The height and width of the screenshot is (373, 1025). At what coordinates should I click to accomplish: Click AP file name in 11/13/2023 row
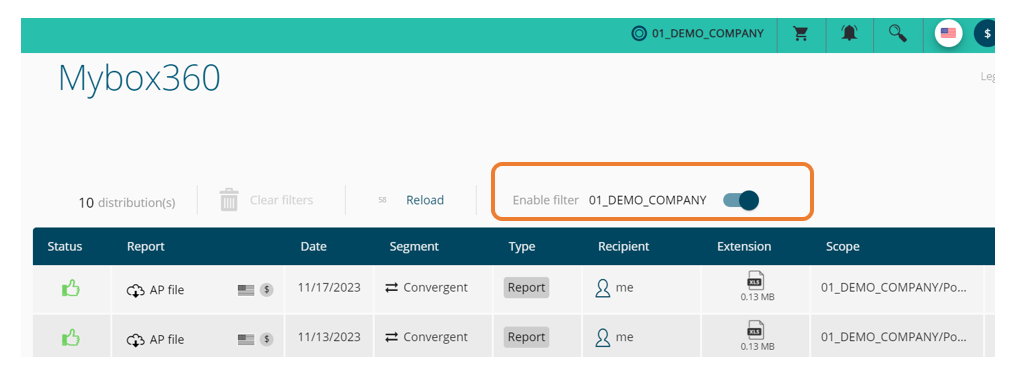[x=167, y=340]
